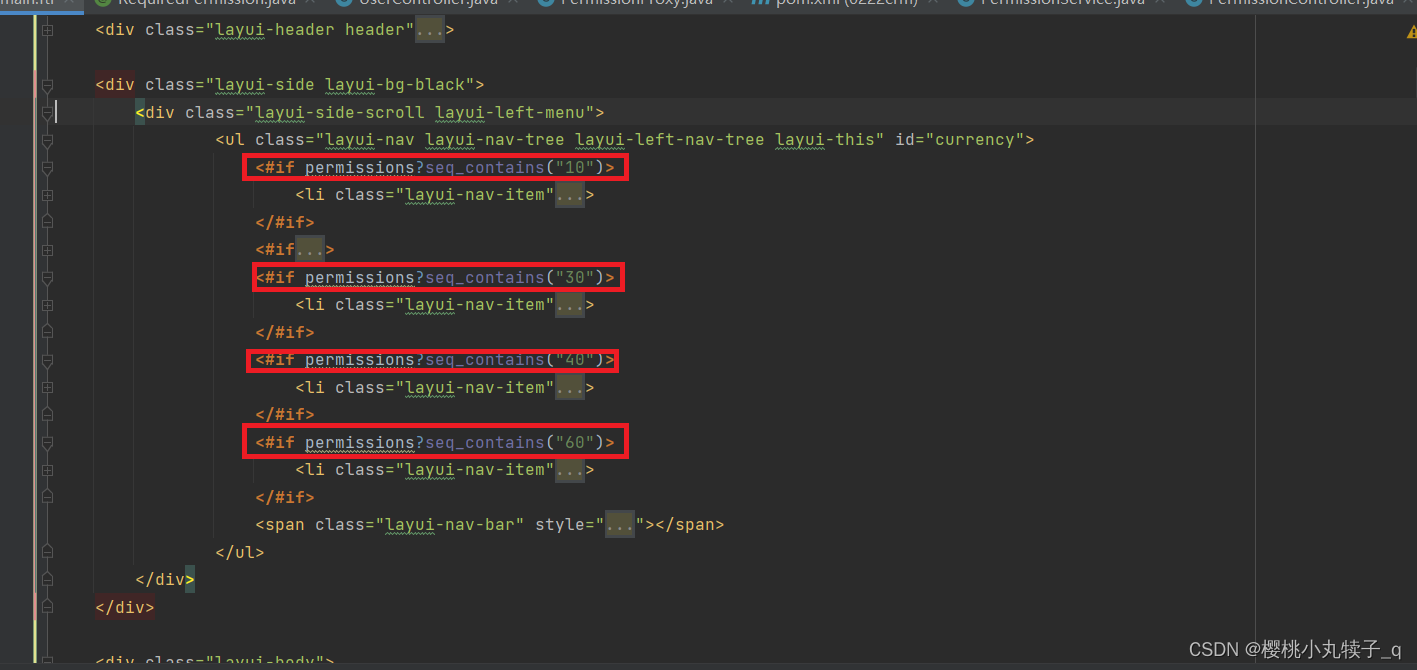Click the folded ellipsis in layui-header div line

coord(429,30)
